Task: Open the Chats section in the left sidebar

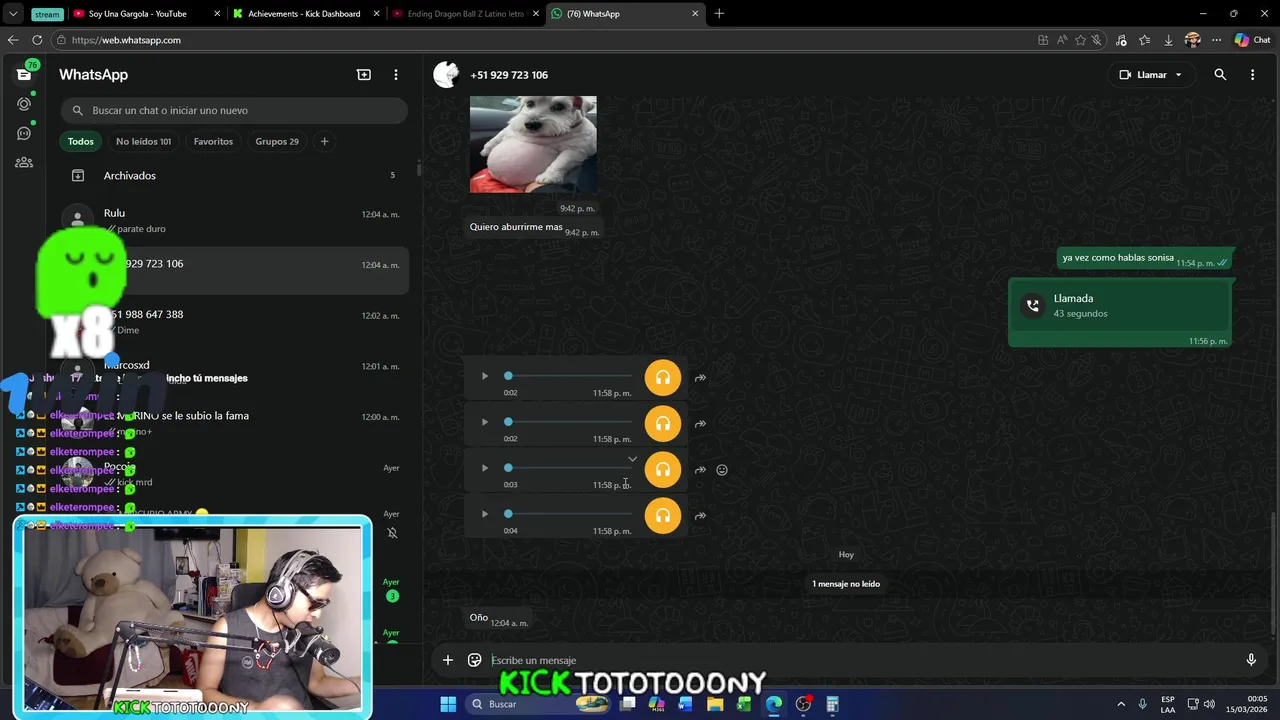Action: pyautogui.click(x=24, y=74)
